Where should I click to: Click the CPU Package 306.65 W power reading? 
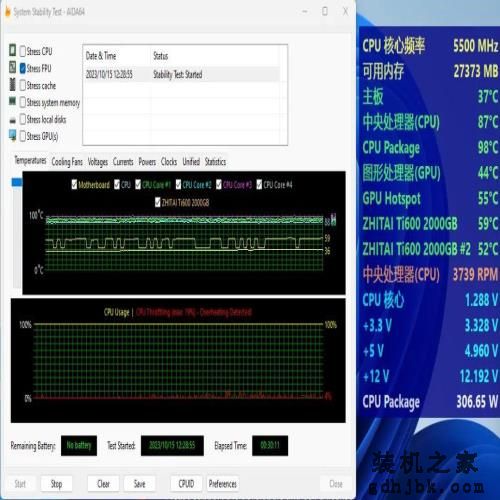click(x=430, y=402)
